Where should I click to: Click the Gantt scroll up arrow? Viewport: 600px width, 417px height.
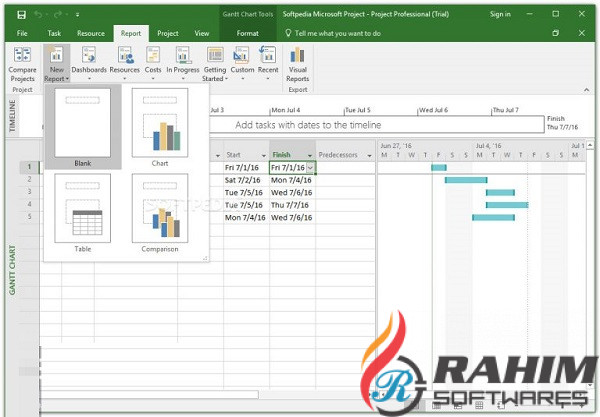click(x=590, y=145)
